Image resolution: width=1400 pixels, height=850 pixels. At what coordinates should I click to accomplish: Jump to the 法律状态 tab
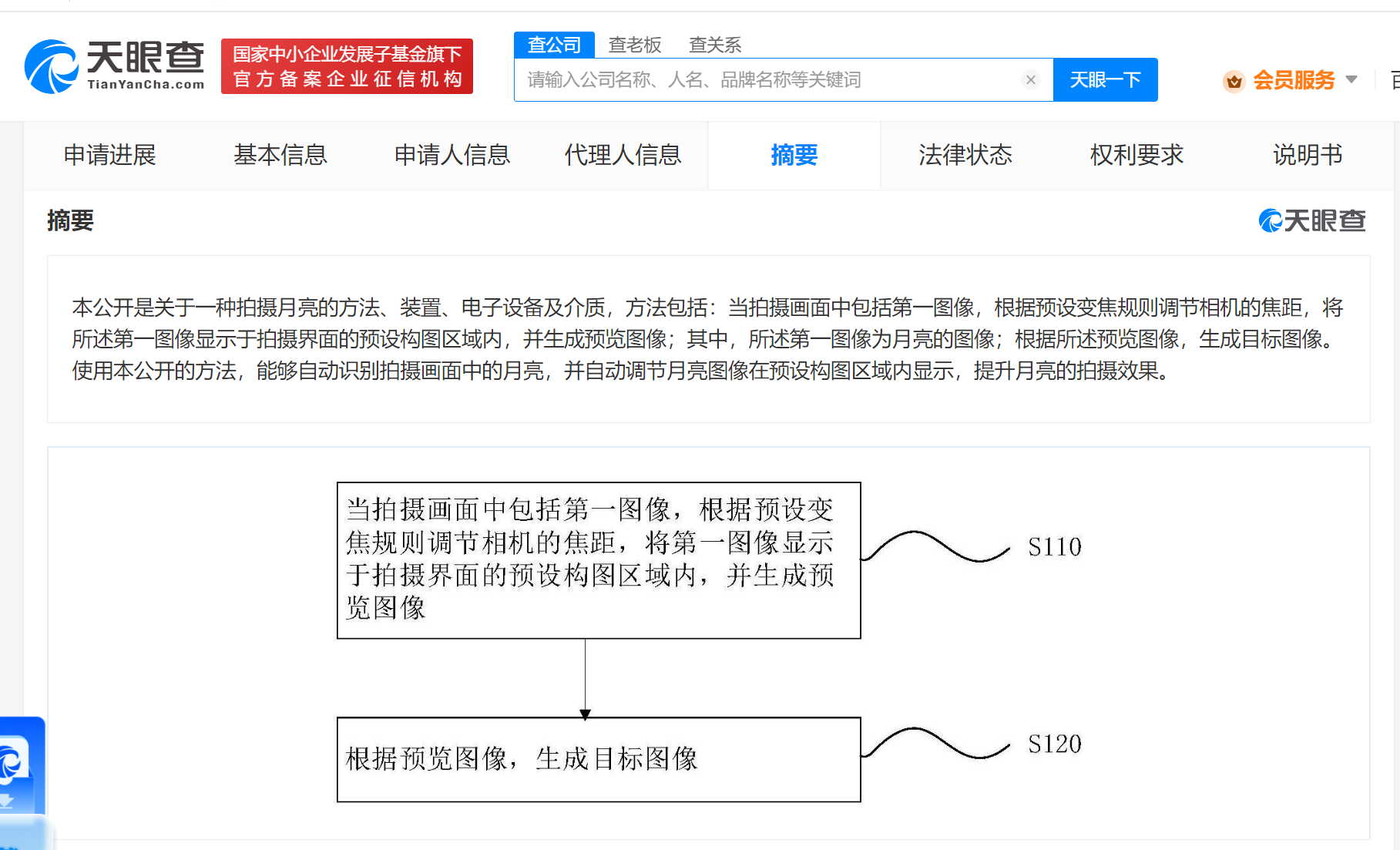click(x=965, y=156)
